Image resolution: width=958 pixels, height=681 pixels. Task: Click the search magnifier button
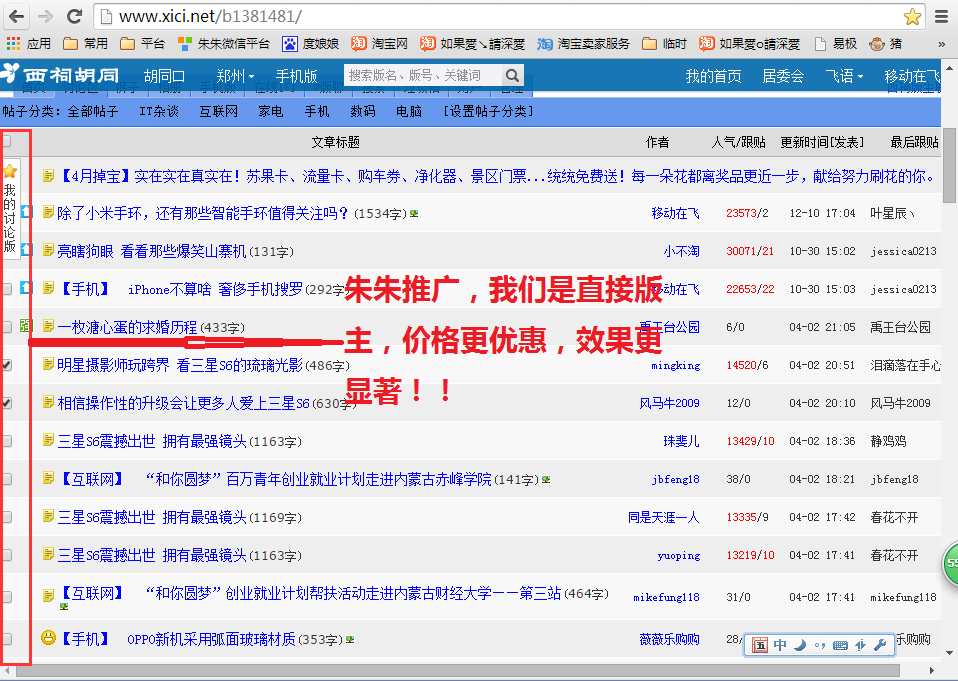(x=513, y=76)
